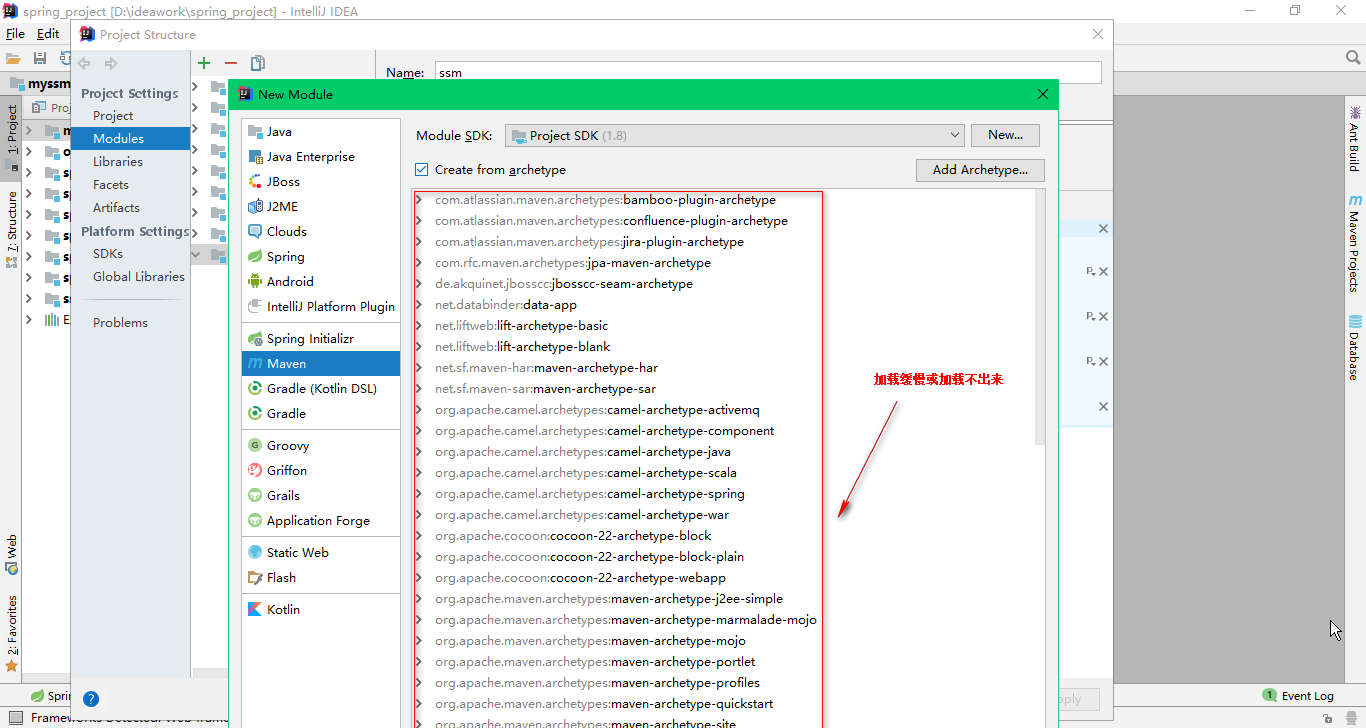Expand the jpa-maven-archetype node

(419, 263)
